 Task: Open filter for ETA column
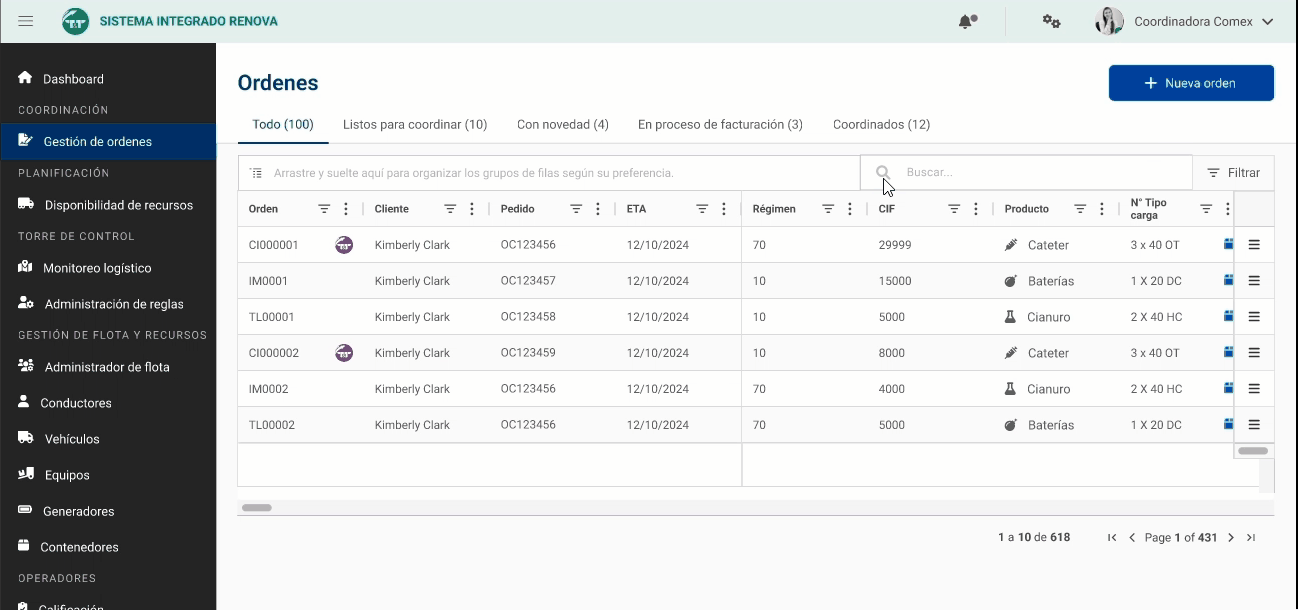pyautogui.click(x=702, y=209)
